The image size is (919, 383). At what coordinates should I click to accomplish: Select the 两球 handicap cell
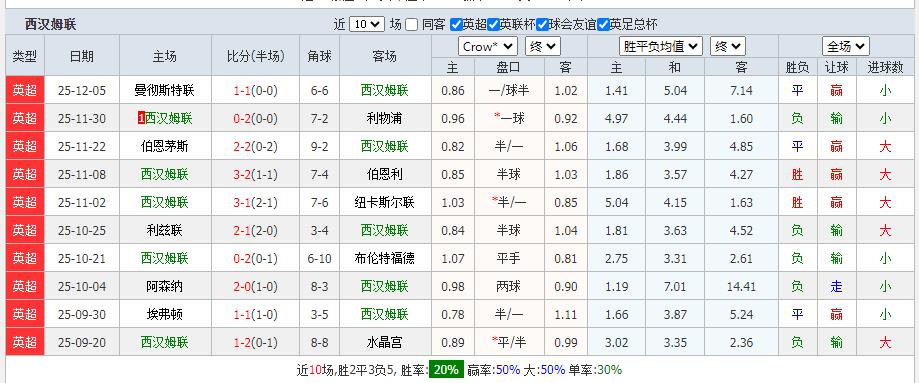pyautogui.click(x=509, y=286)
